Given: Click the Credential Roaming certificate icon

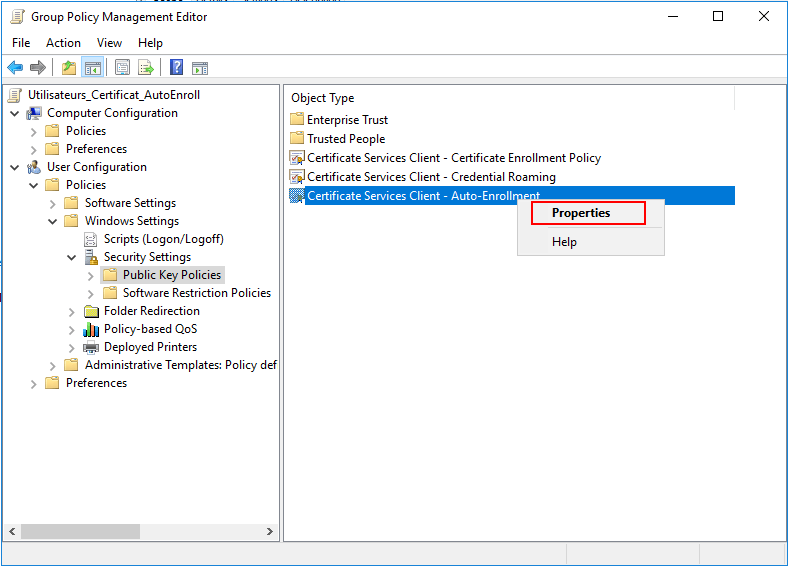Looking at the screenshot, I should pos(297,177).
